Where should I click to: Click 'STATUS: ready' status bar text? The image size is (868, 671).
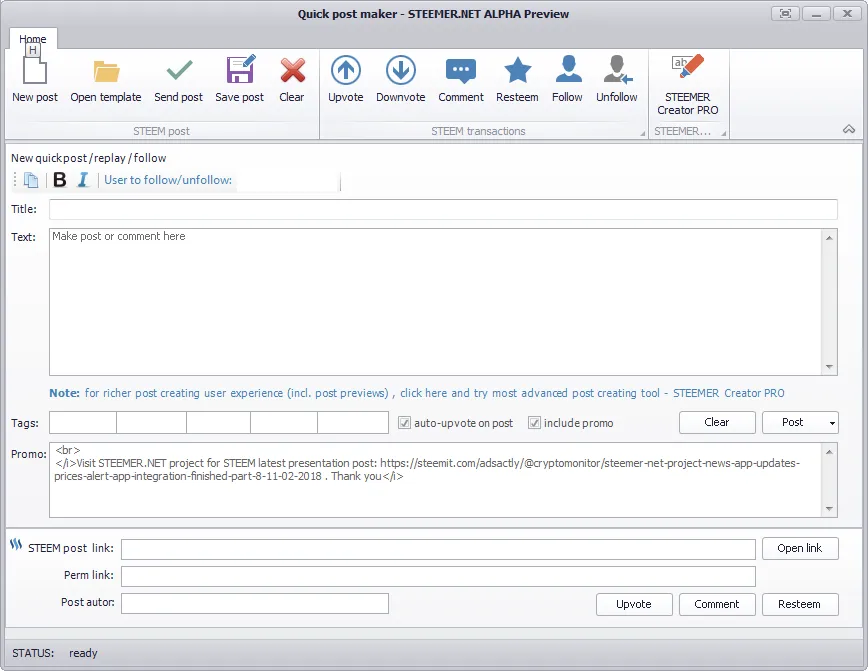55,653
